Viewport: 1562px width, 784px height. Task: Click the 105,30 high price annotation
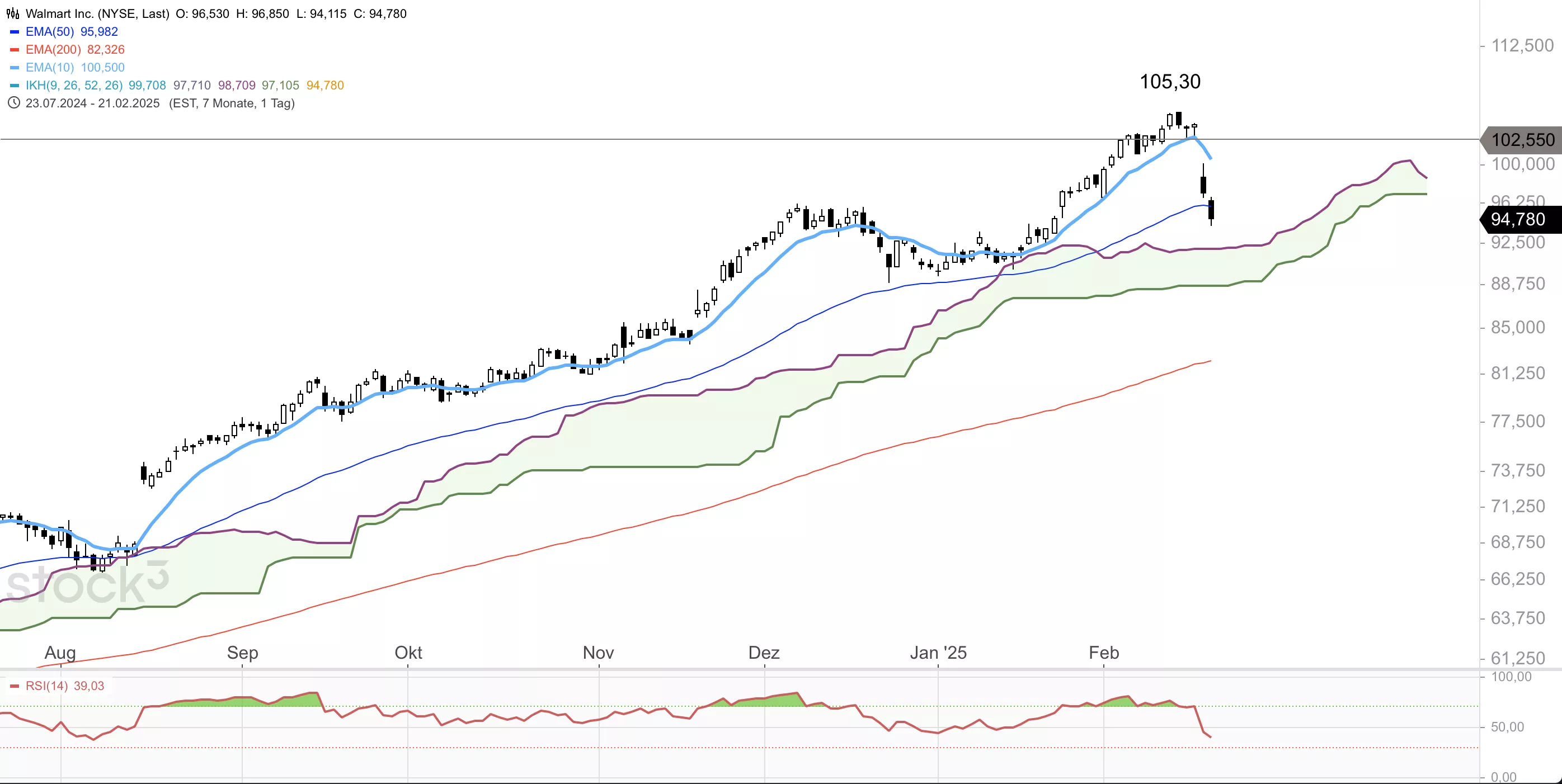pos(1170,82)
